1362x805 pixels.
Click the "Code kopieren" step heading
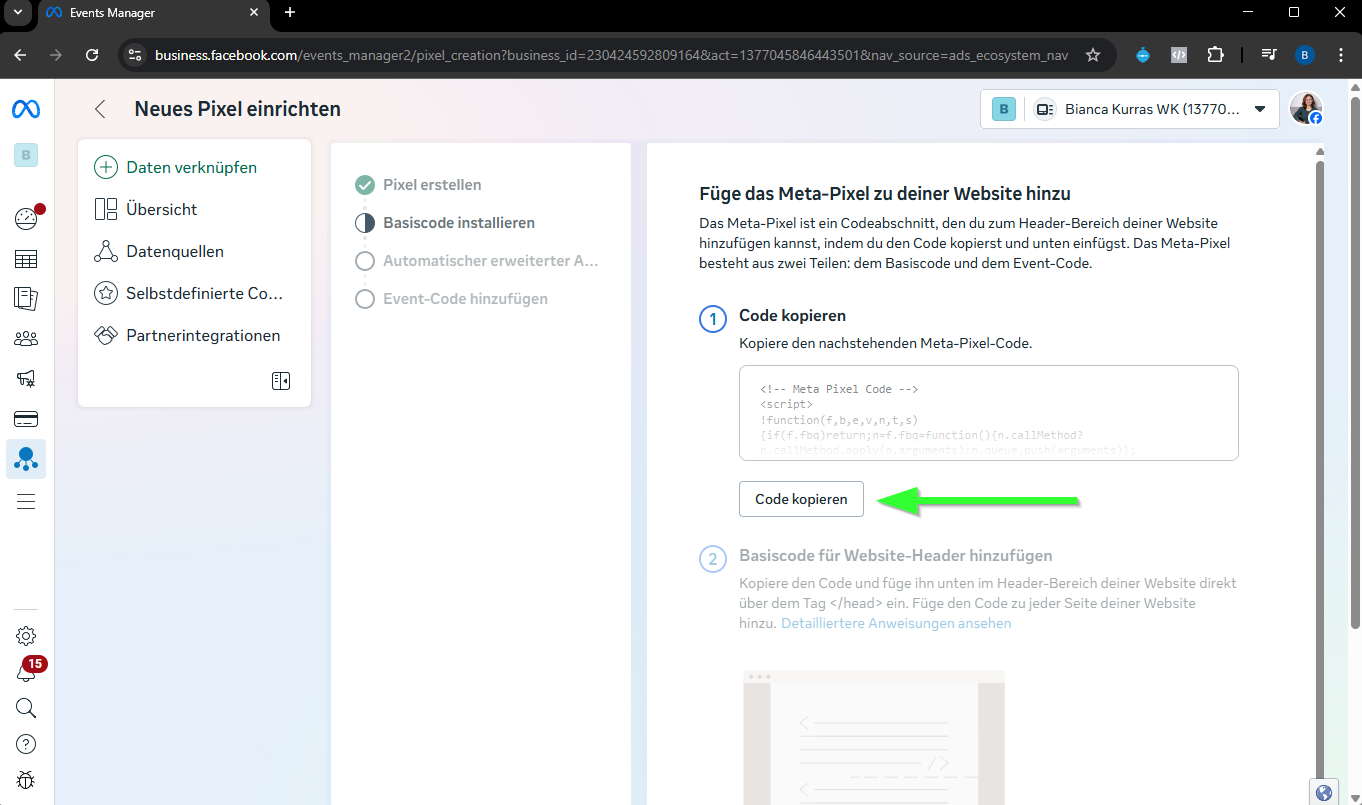click(792, 315)
